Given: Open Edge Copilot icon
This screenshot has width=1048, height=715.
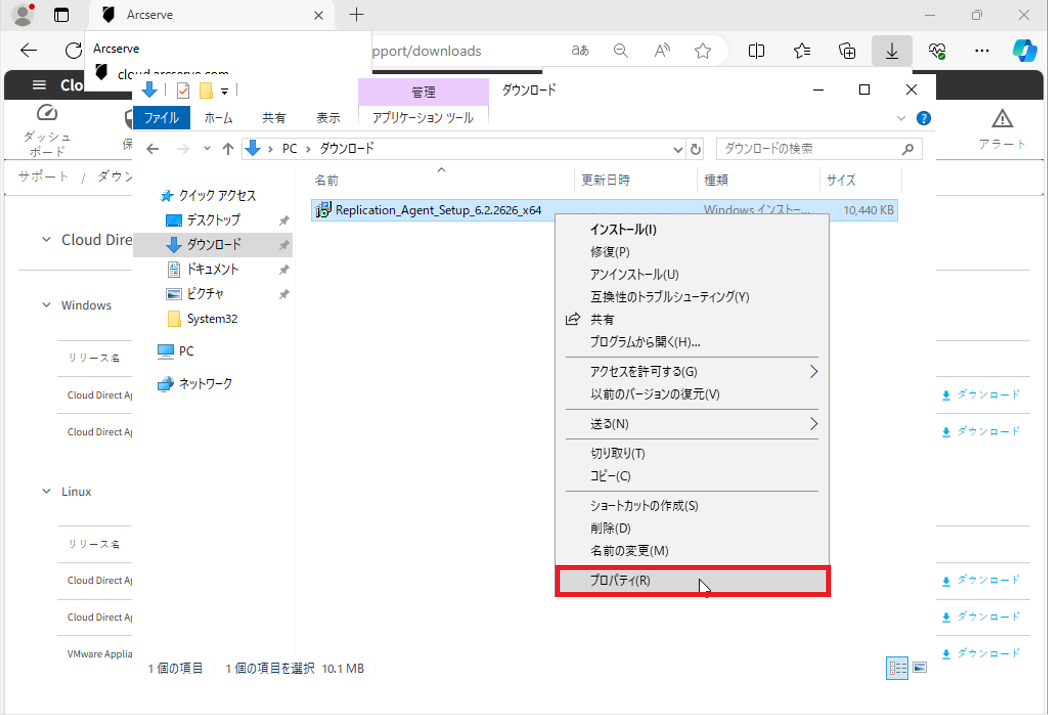Looking at the screenshot, I should click(1024, 51).
